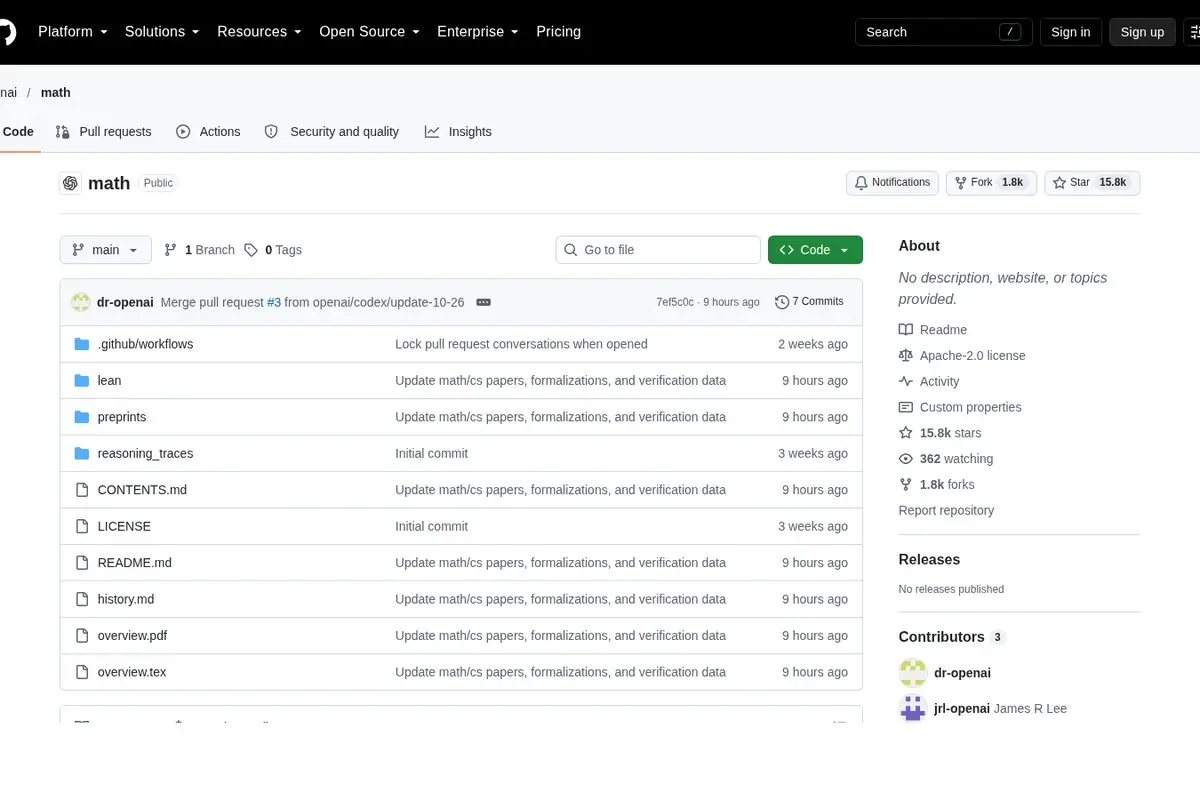
Task: Expand the Open Source menu
Action: coord(369,32)
